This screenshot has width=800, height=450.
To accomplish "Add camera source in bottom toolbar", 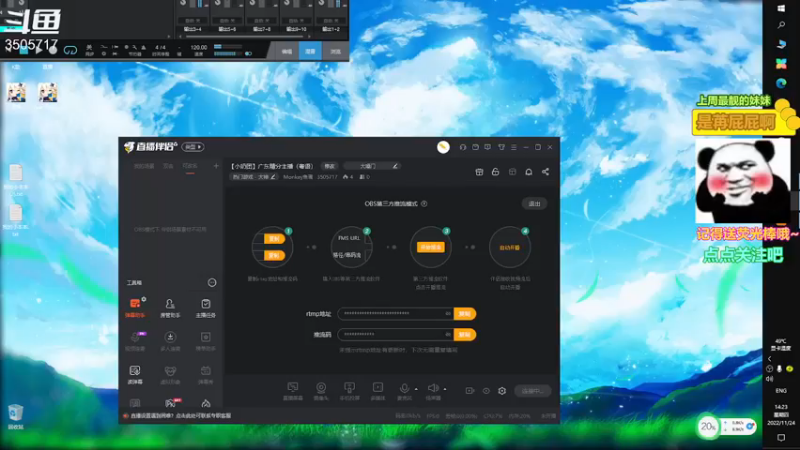I will coord(321,391).
